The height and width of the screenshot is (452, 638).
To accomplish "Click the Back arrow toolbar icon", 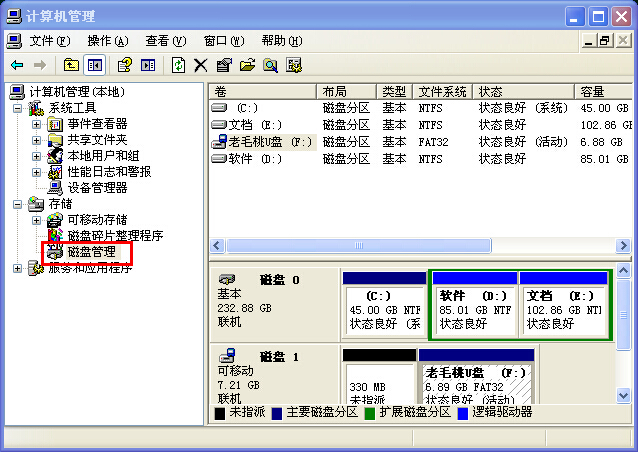I will [x=17, y=65].
